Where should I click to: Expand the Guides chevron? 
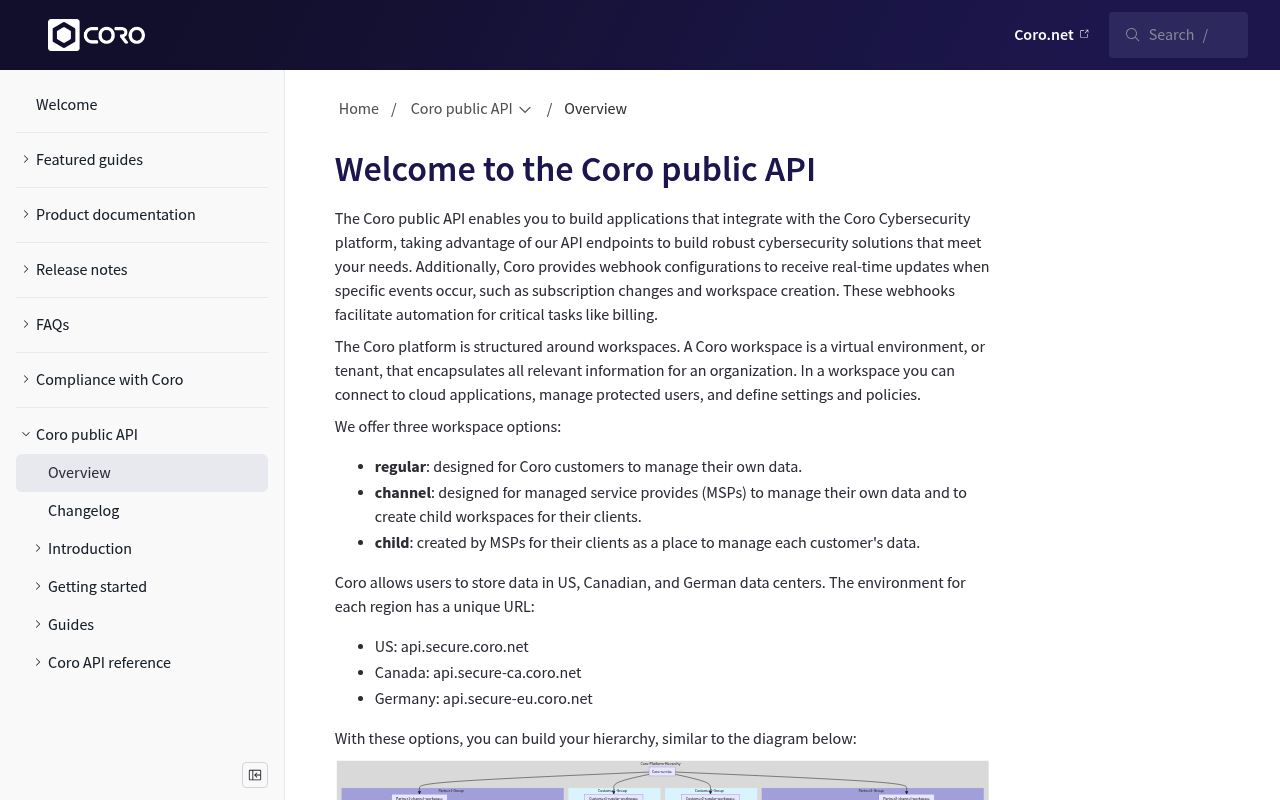(x=38, y=624)
